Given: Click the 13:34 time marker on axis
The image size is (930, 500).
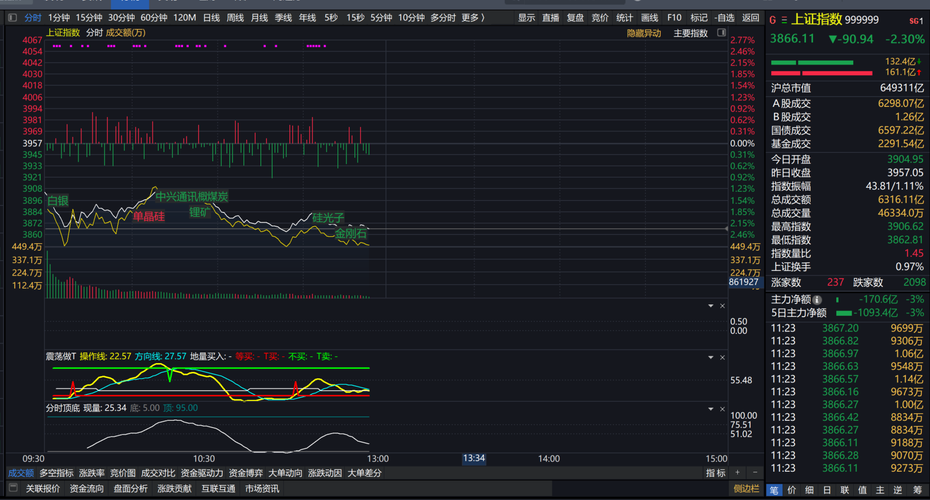Looking at the screenshot, I should pyautogui.click(x=473, y=458).
